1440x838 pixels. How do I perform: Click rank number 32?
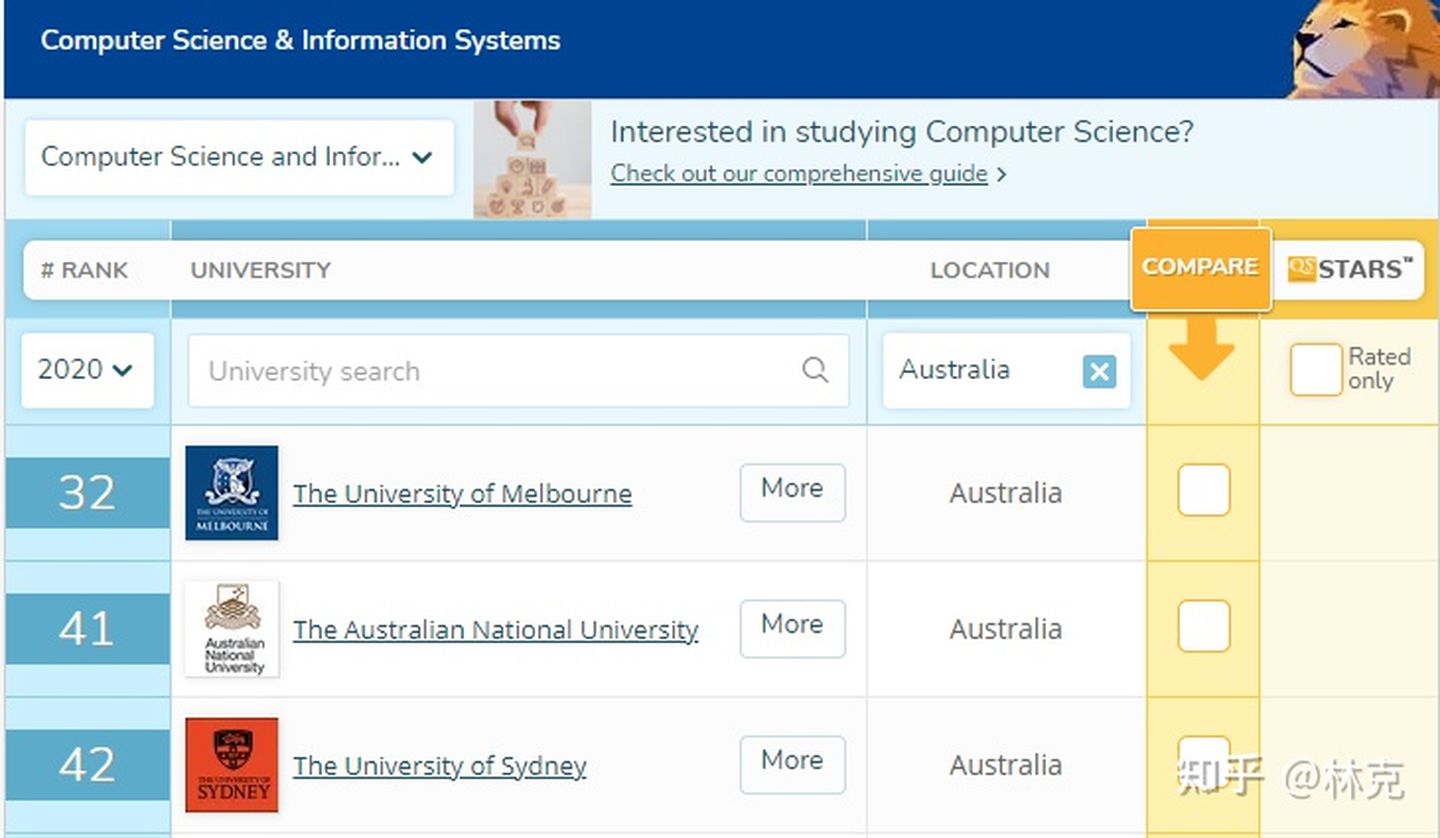click(87, 493)
